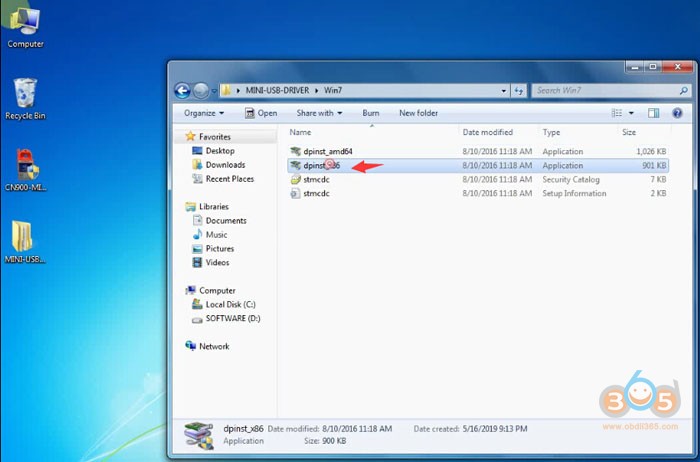Click the Security Catalog type cell

[571, 179]
